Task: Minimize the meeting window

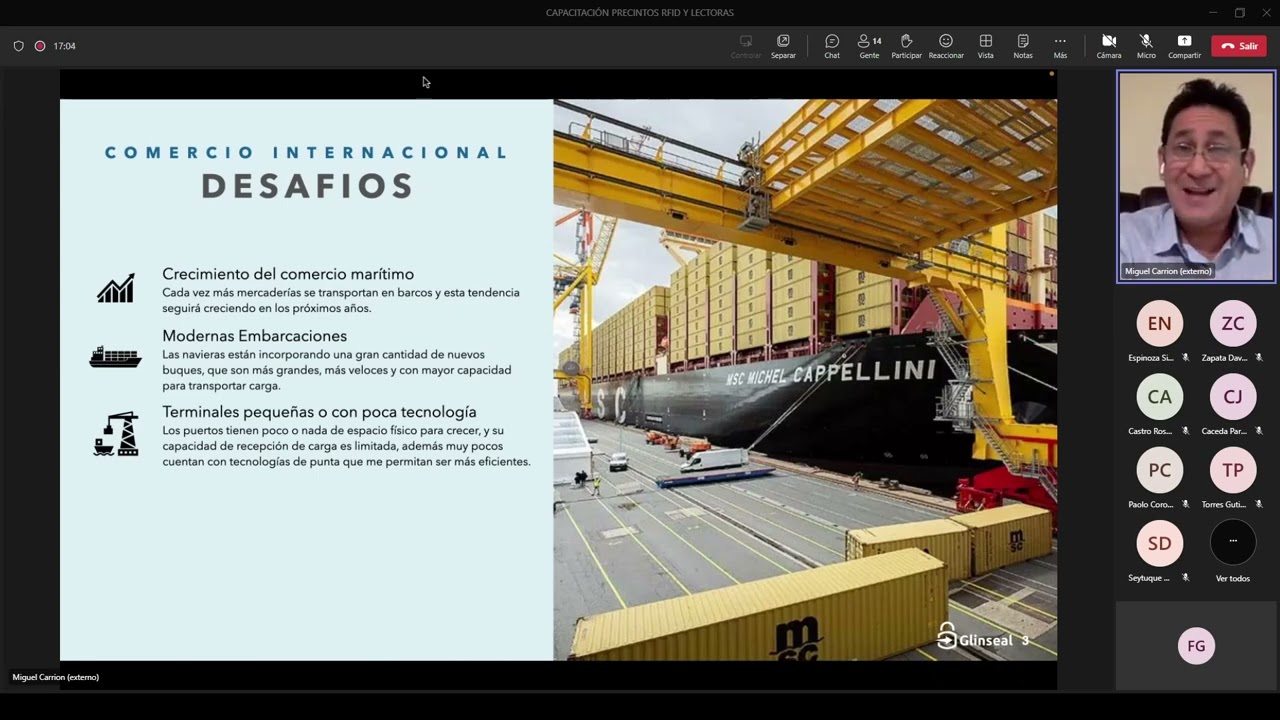Action: point(1213,13)
